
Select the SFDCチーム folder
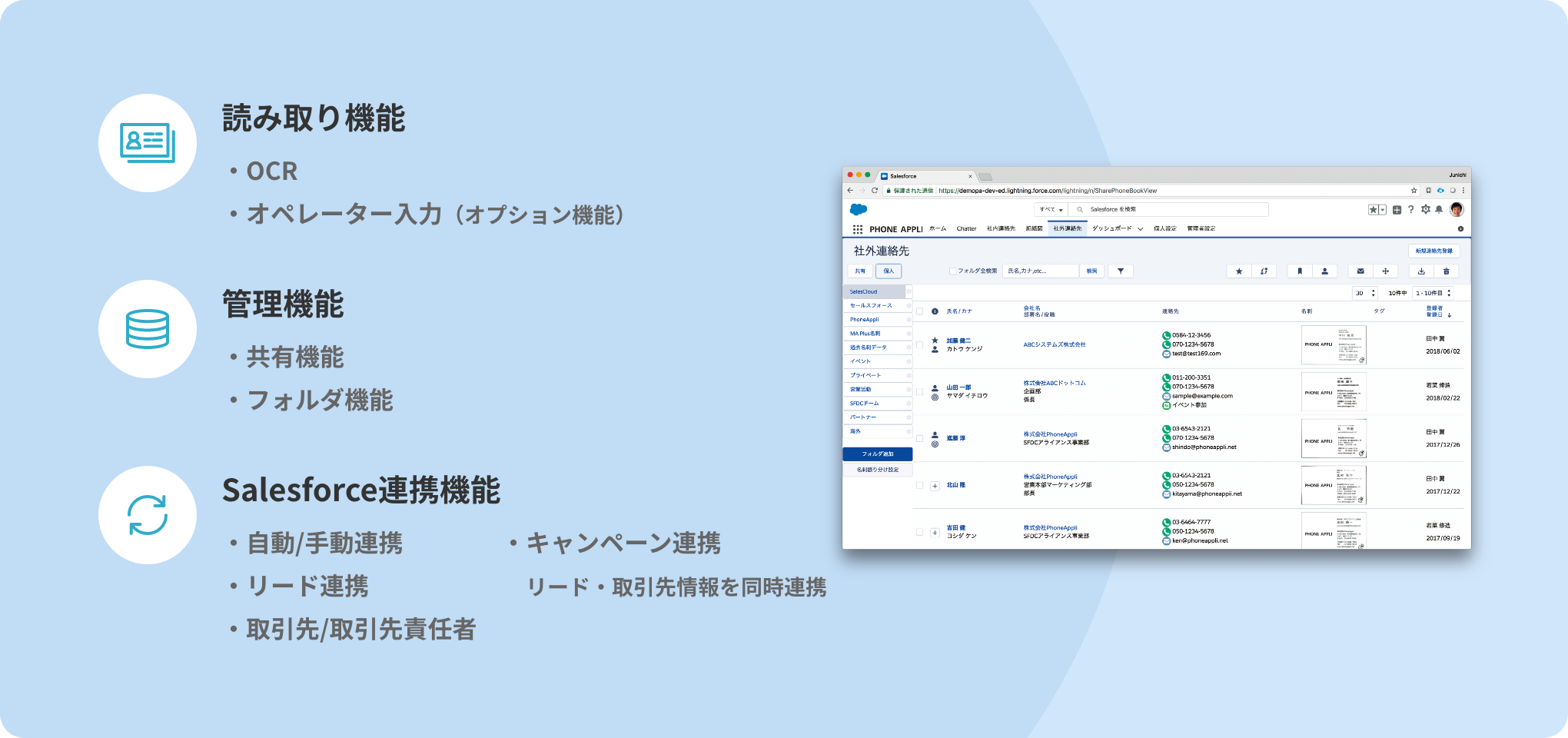(x=878, y=404)
